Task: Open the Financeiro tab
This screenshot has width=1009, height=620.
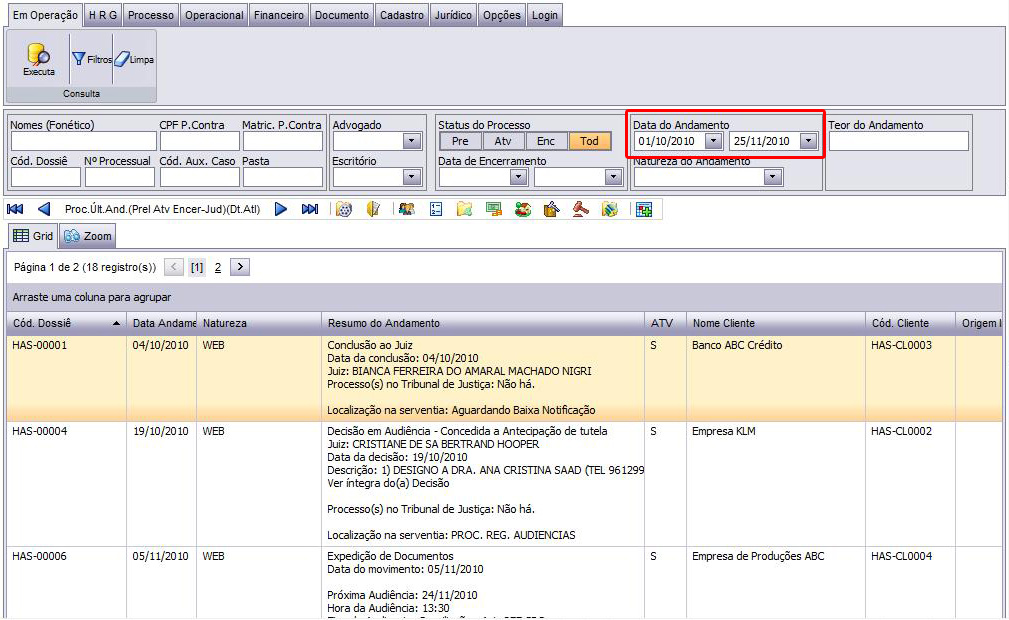Action: pos(279,15)
